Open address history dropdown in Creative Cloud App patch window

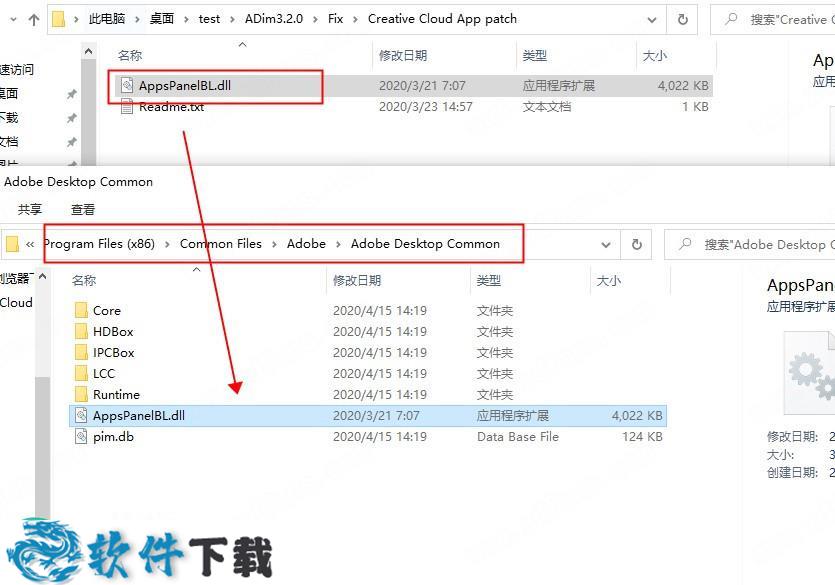click(651, 20)
